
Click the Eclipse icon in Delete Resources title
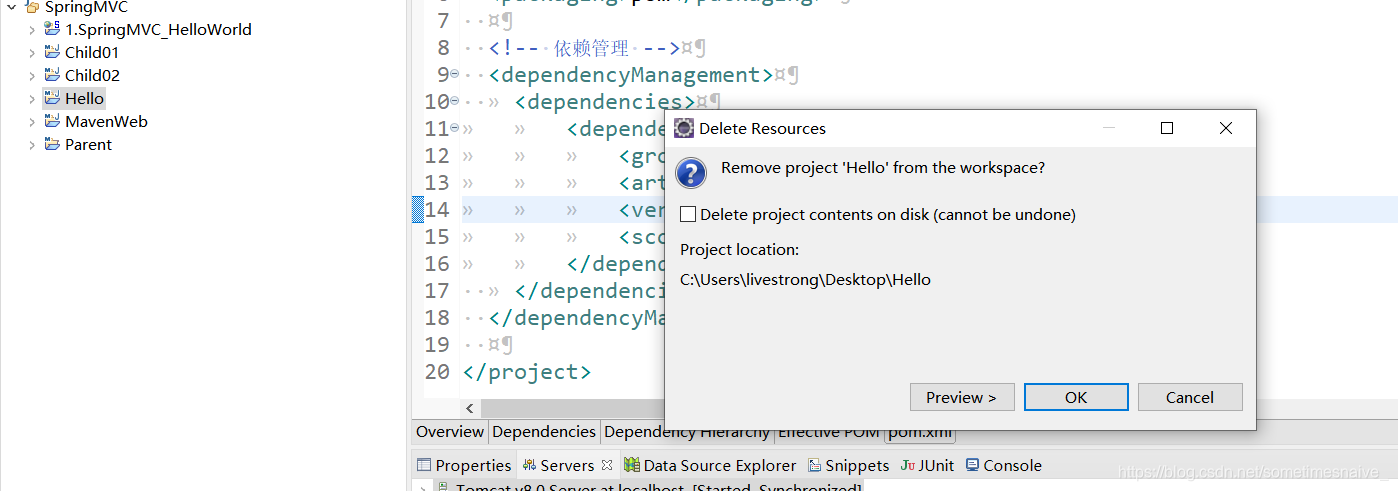(684, 128)
